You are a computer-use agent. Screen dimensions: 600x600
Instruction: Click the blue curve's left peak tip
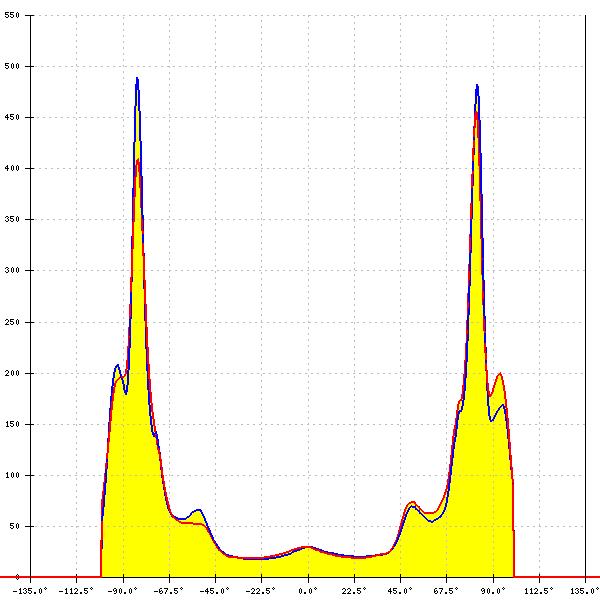click(137, 78)
